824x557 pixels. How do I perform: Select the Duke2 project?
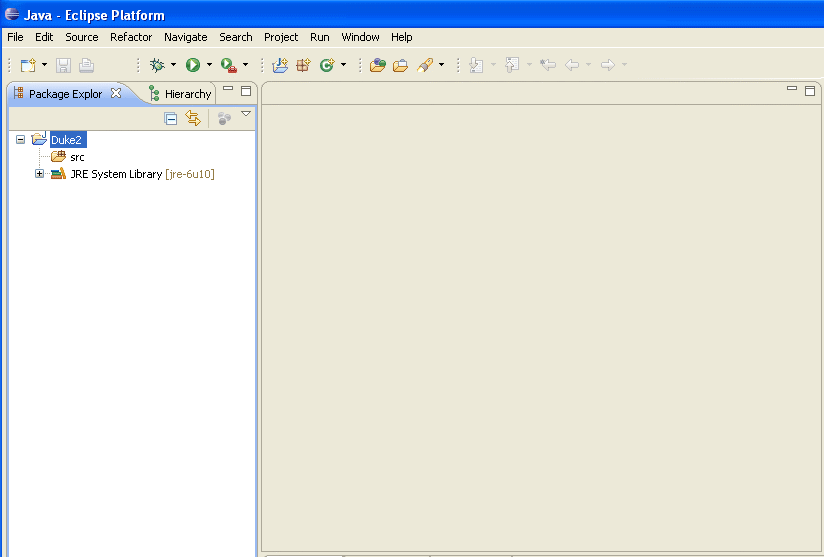pyautogui.click(x=67, y=140)
